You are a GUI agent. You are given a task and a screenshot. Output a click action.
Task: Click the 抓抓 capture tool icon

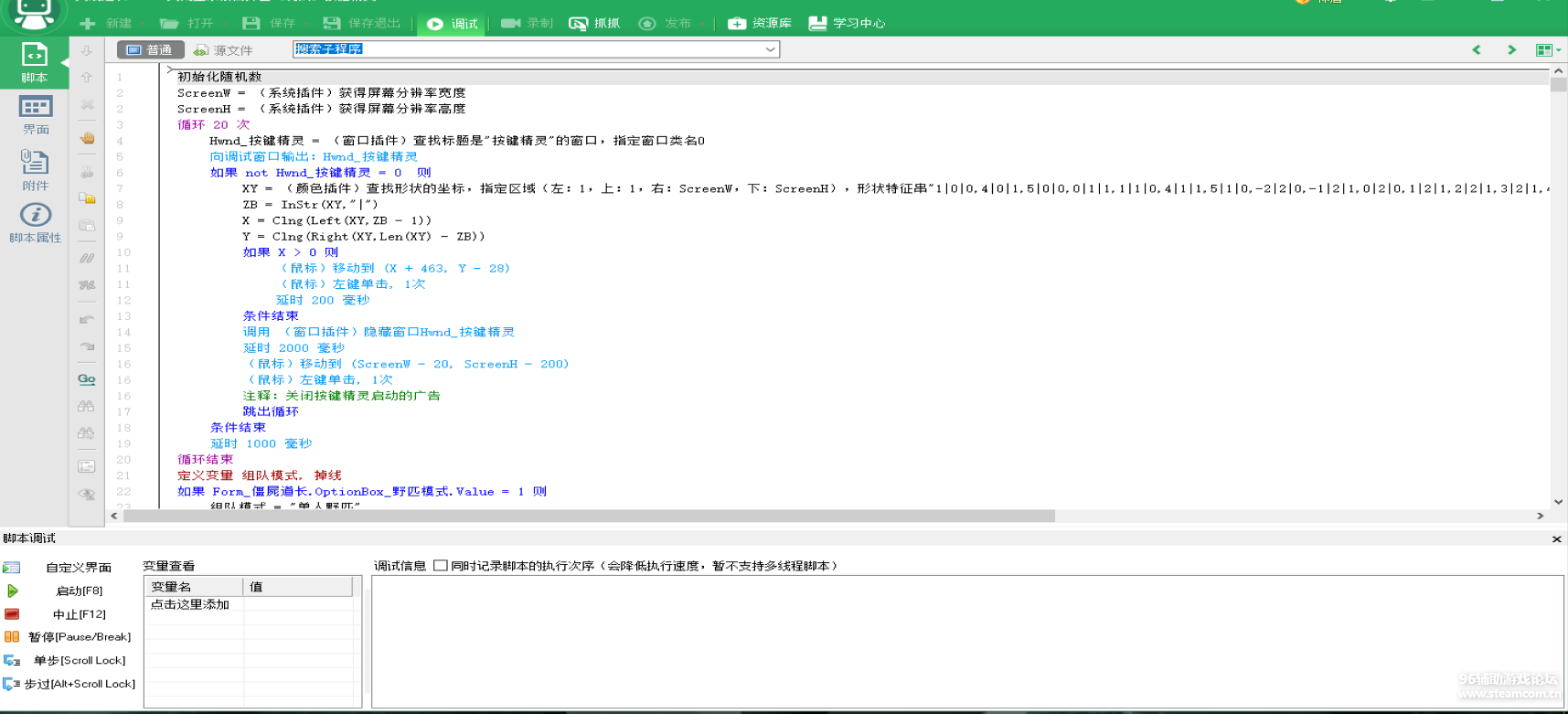coord(593,23)
